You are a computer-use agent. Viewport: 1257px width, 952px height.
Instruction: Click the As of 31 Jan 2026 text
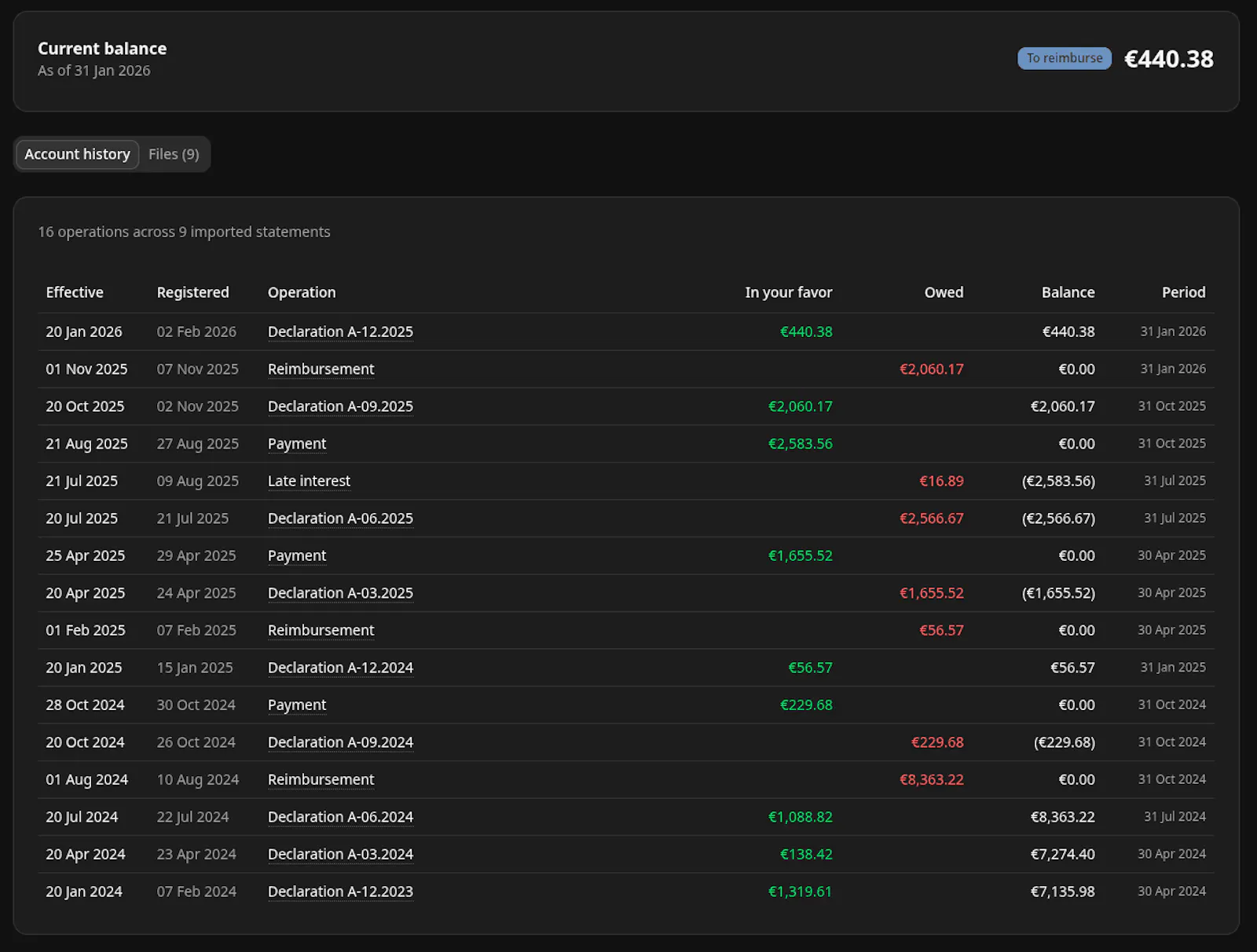point(94,71)
